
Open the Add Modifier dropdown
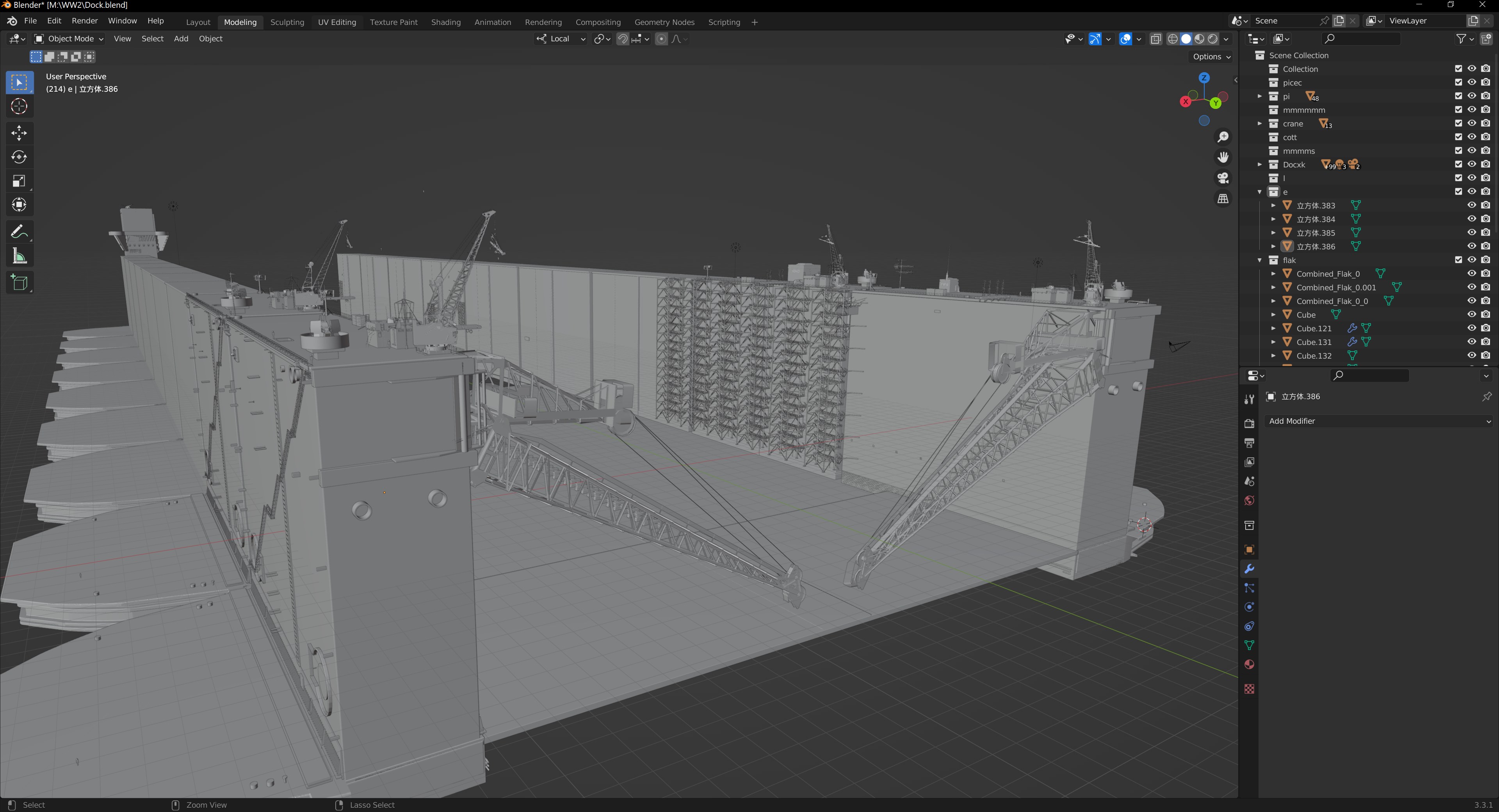(1378, 421)
